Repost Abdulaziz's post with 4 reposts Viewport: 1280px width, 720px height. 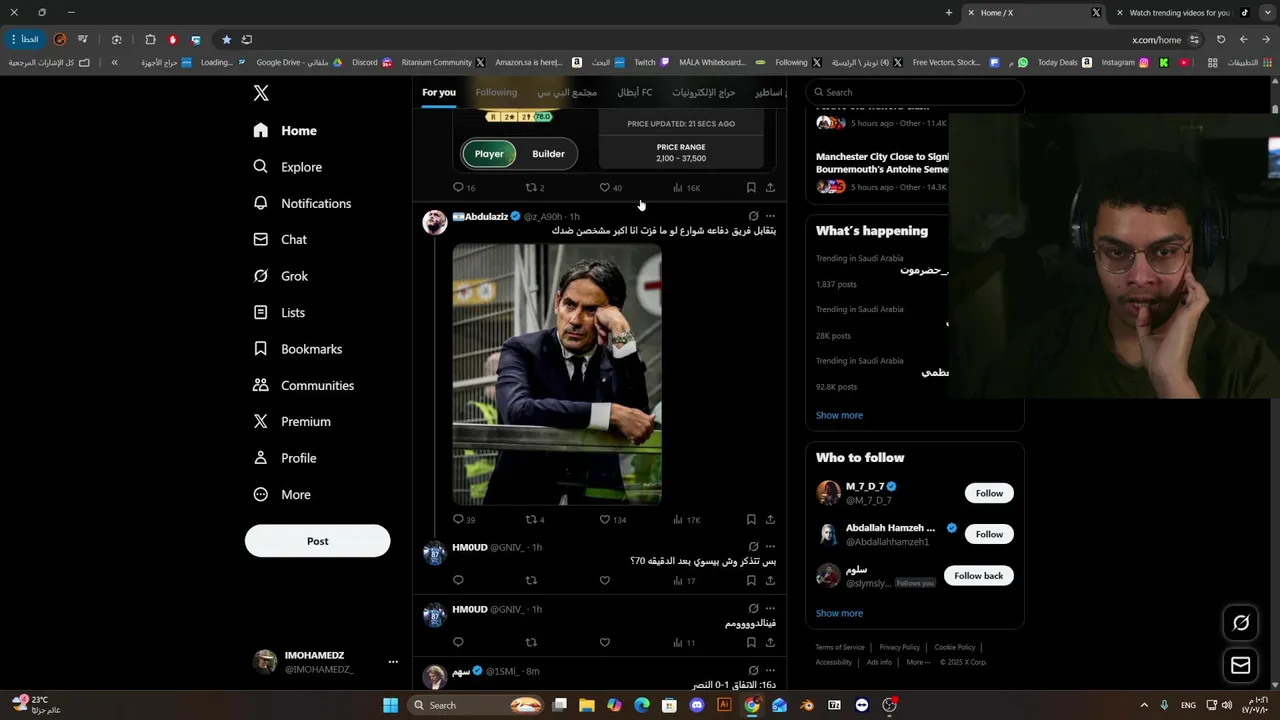click(535, 519)
